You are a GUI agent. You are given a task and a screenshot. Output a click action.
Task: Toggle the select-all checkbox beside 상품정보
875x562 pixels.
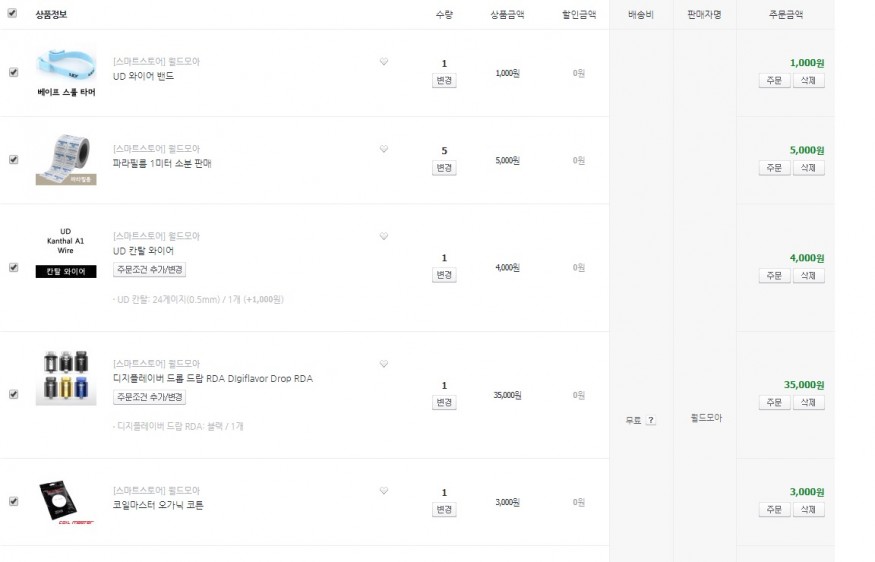click(12, 14)
